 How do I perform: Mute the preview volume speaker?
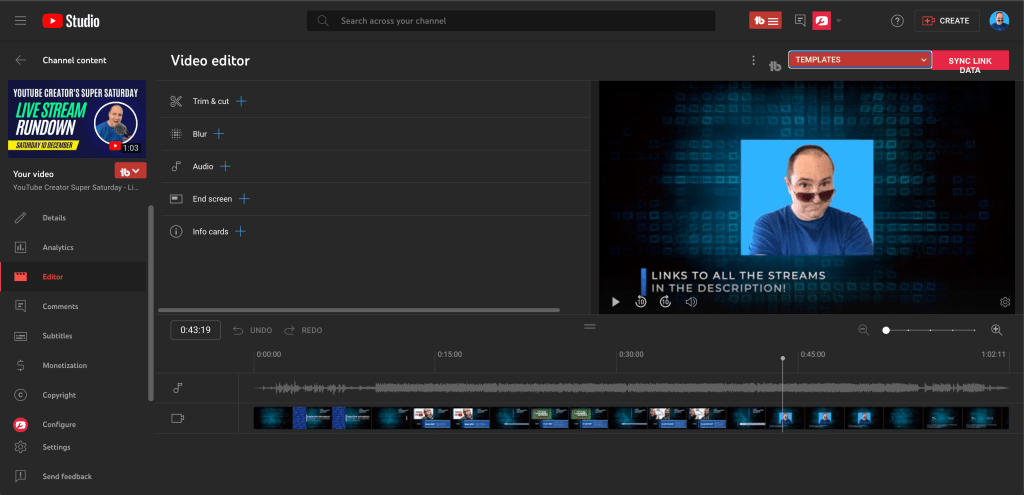[691, 302]
